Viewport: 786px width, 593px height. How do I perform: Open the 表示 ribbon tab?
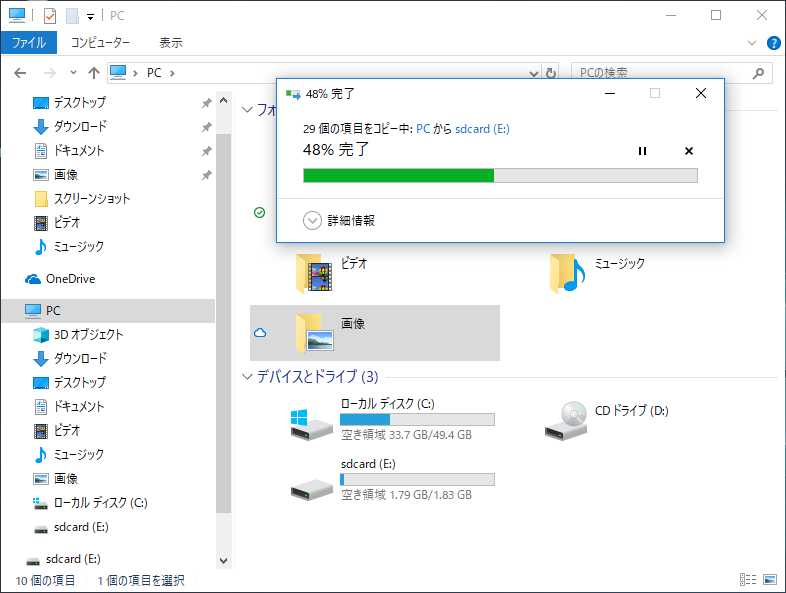click(171, 43)
